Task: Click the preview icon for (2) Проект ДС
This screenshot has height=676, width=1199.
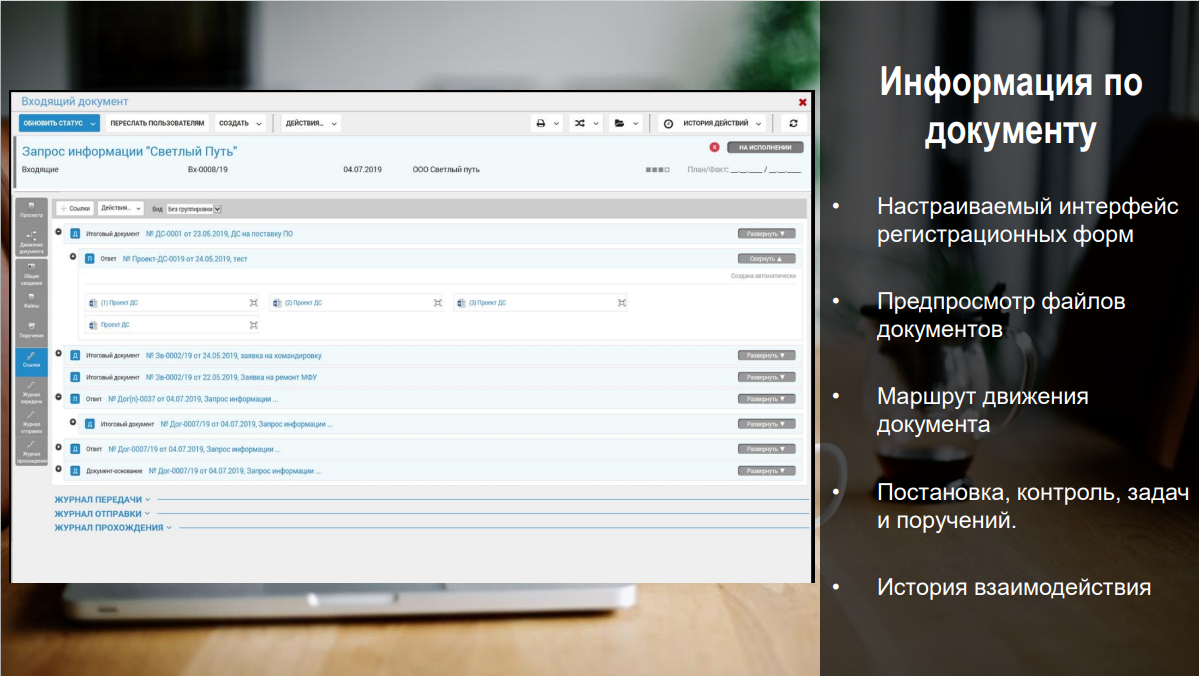Action: (x=437, y=303)
